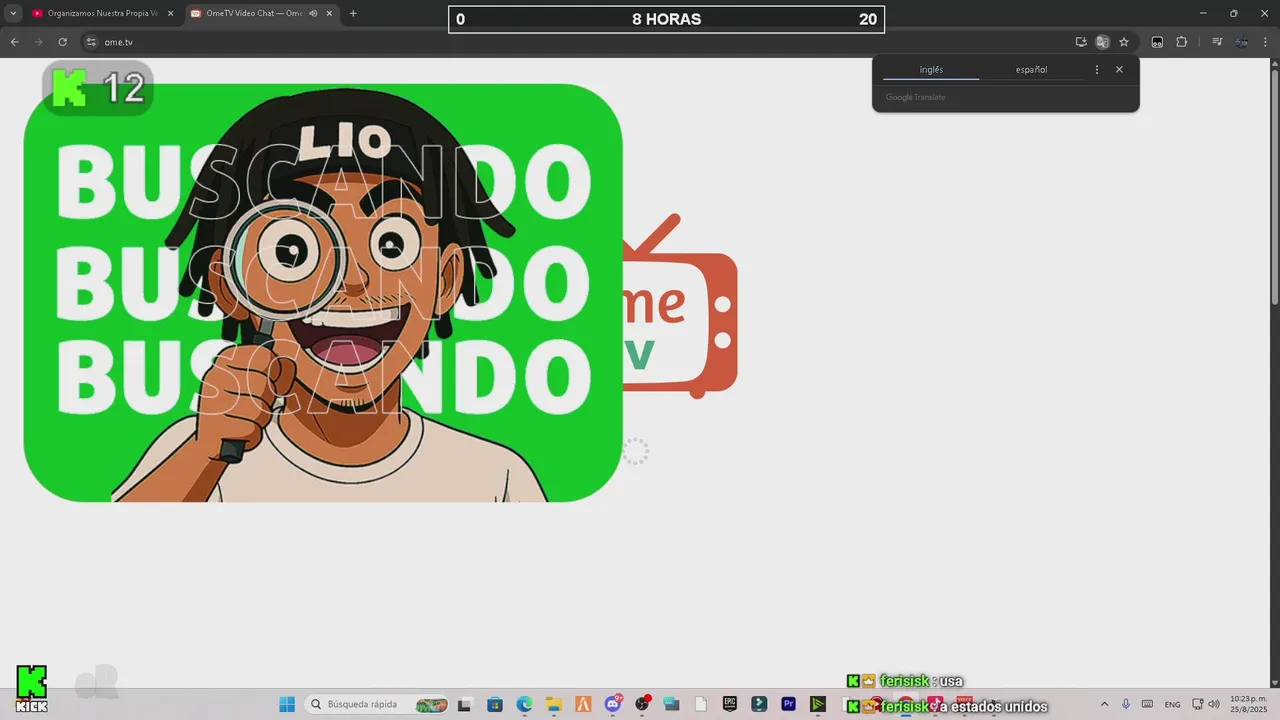
Task: Bookmark this page with the star icon
Action: click(x=1124, y=42)
